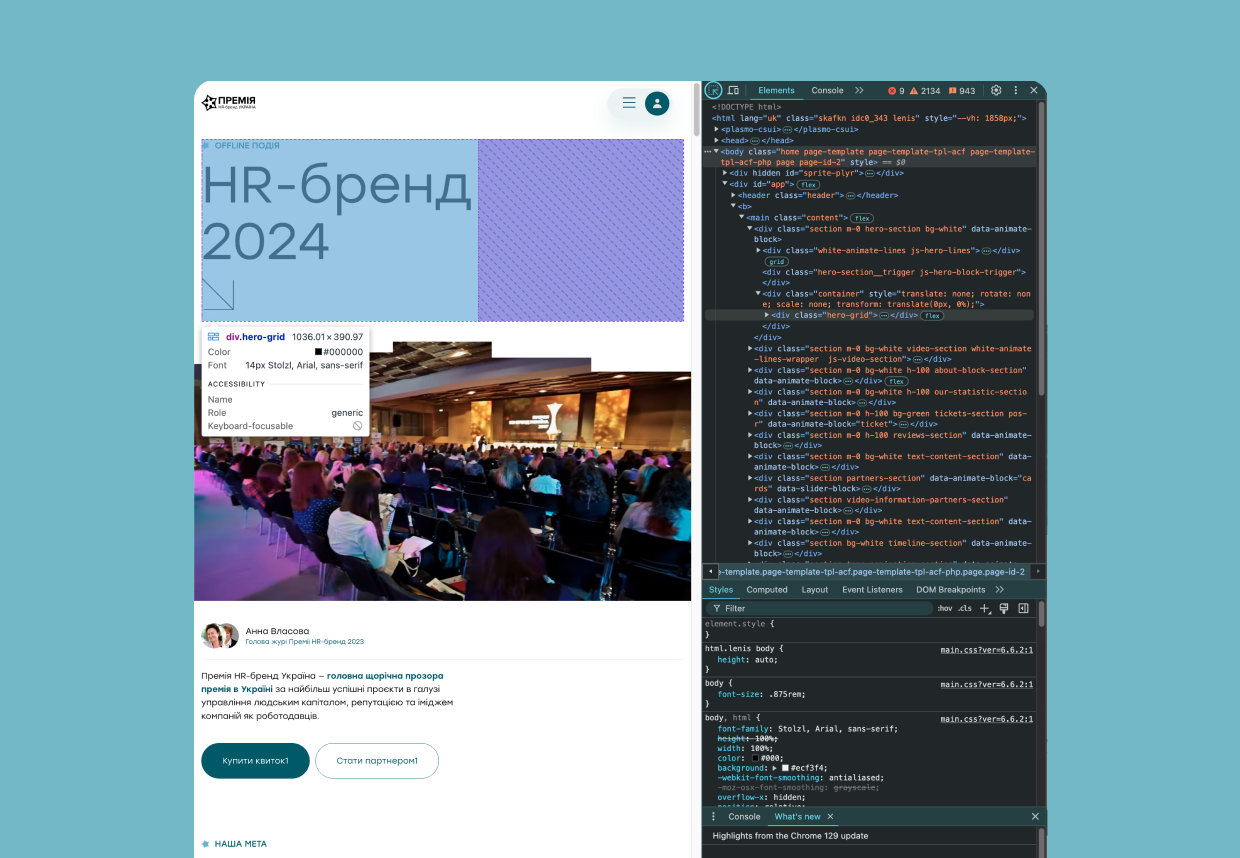Collapse the main content element node
The height and width of the screenshot is (858, 1240).
[x=742, y=218]
